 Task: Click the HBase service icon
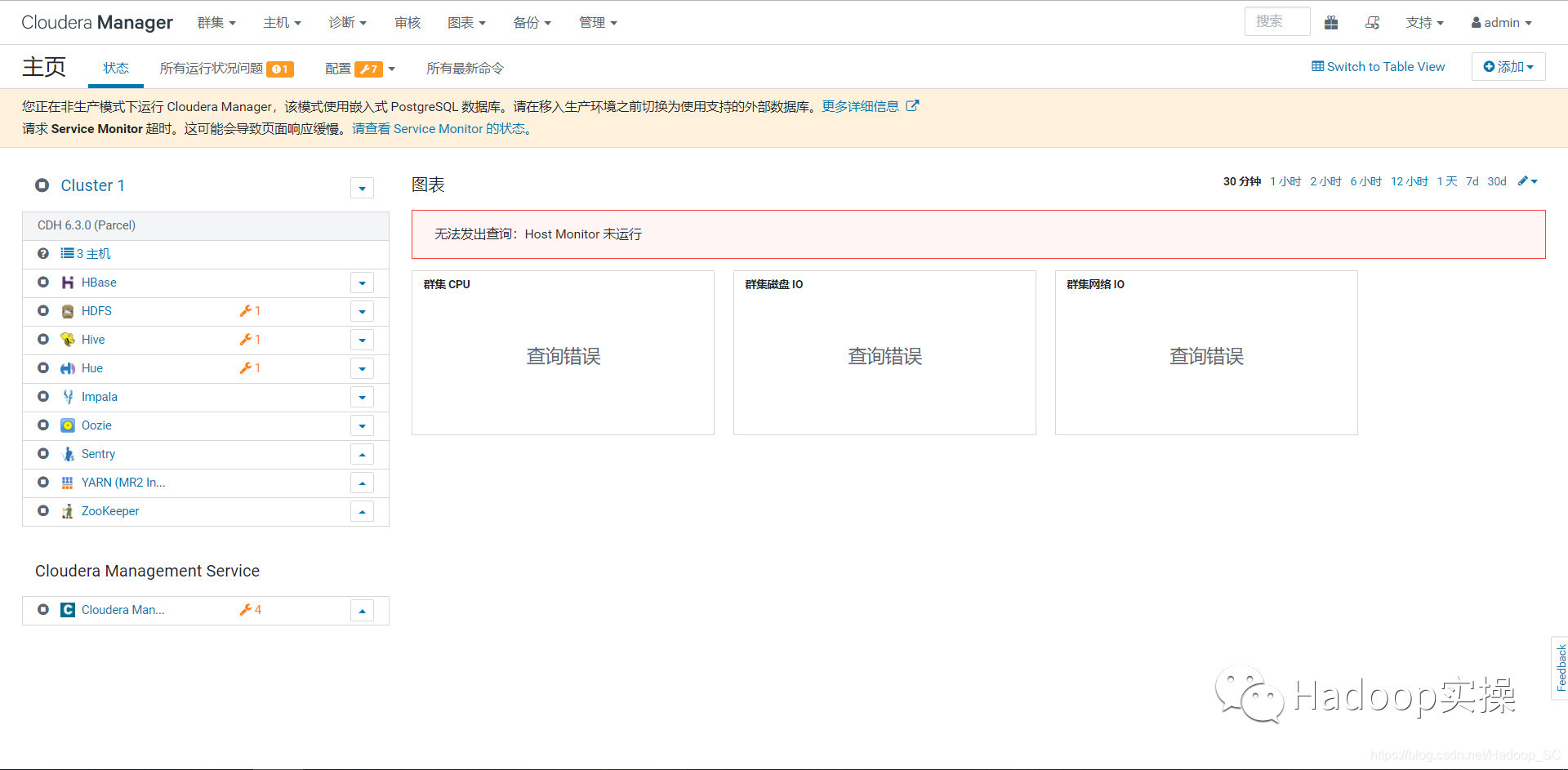[68, 283]
